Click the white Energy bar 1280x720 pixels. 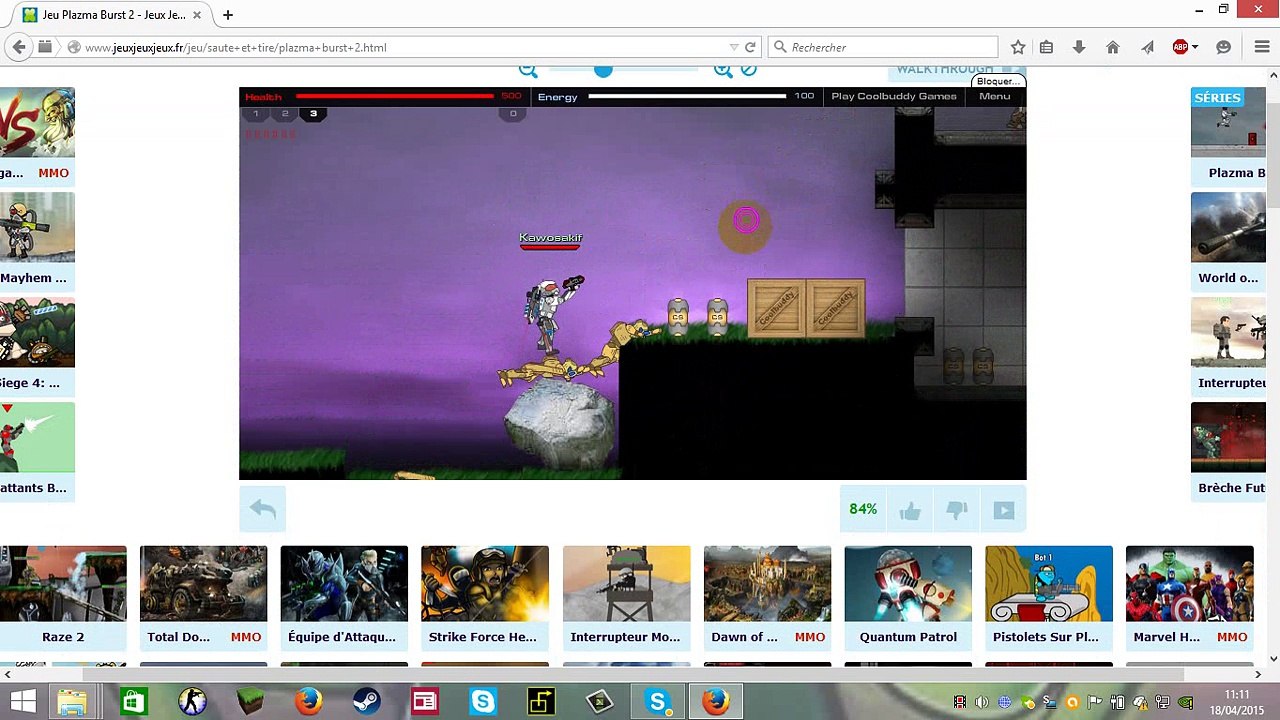point(687,97)
